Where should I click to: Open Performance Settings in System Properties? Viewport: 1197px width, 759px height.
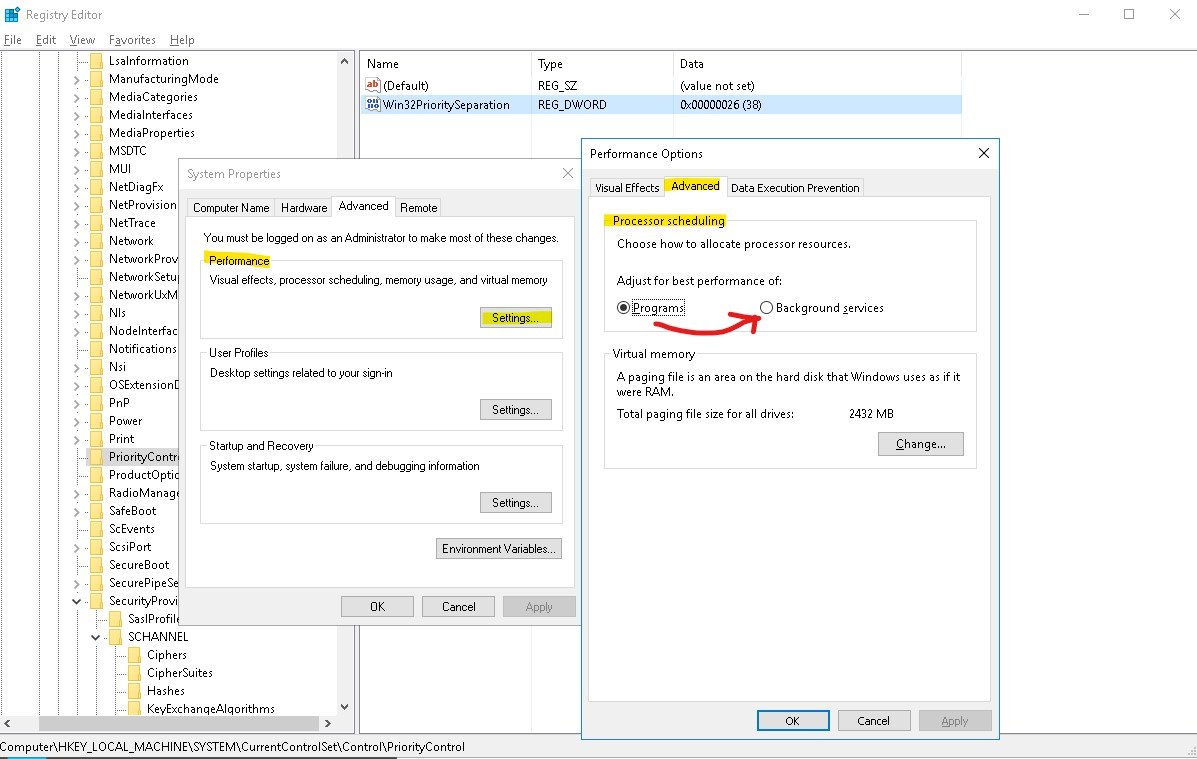[515, 318]
